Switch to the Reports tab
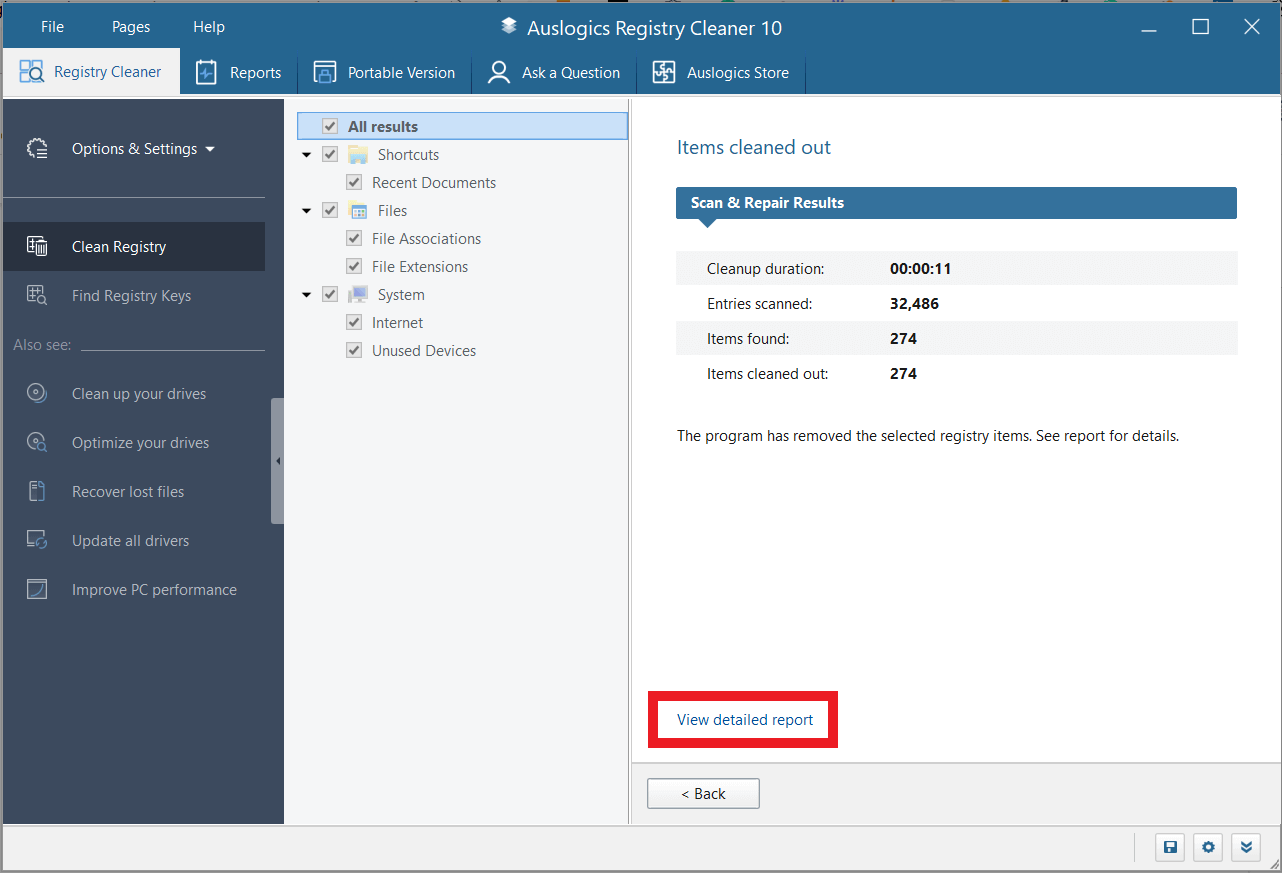The image size is (1282, 873). [239, 73]
